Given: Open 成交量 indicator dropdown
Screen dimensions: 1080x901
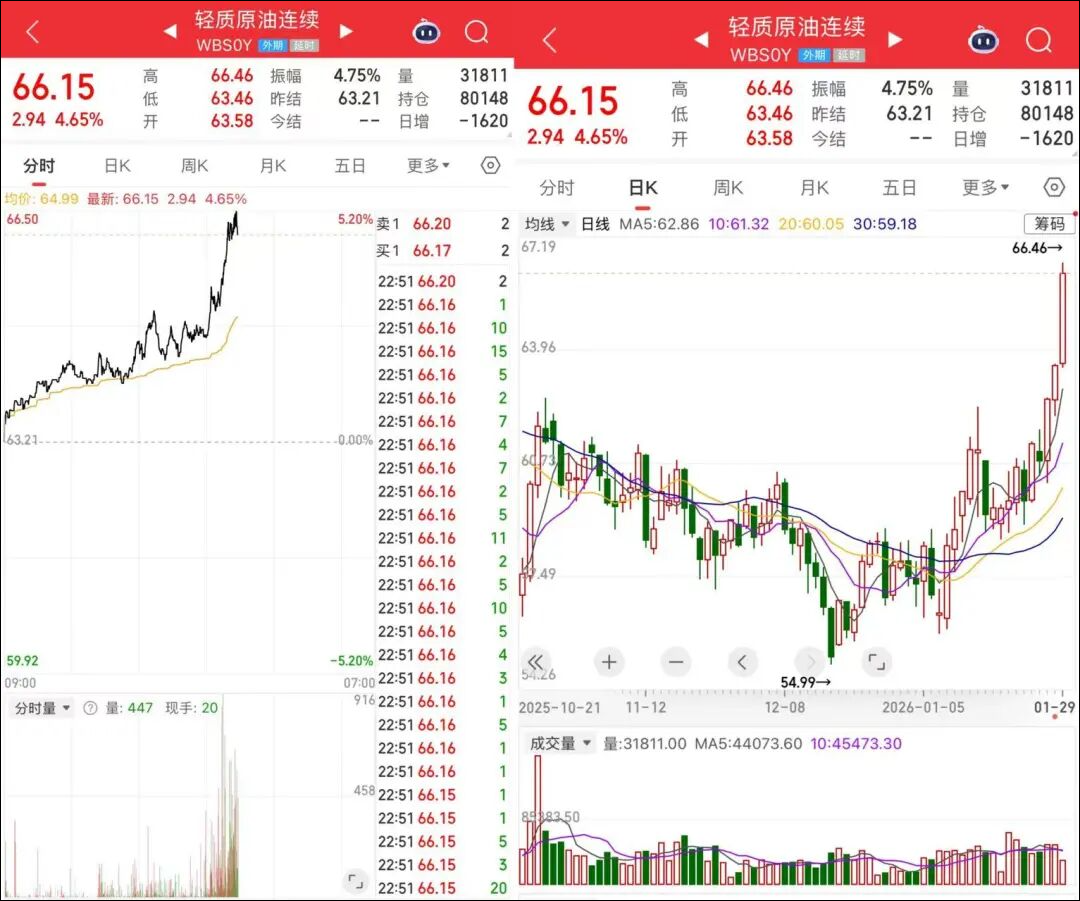Looking at the screenshot, I should tap(560, 744).
